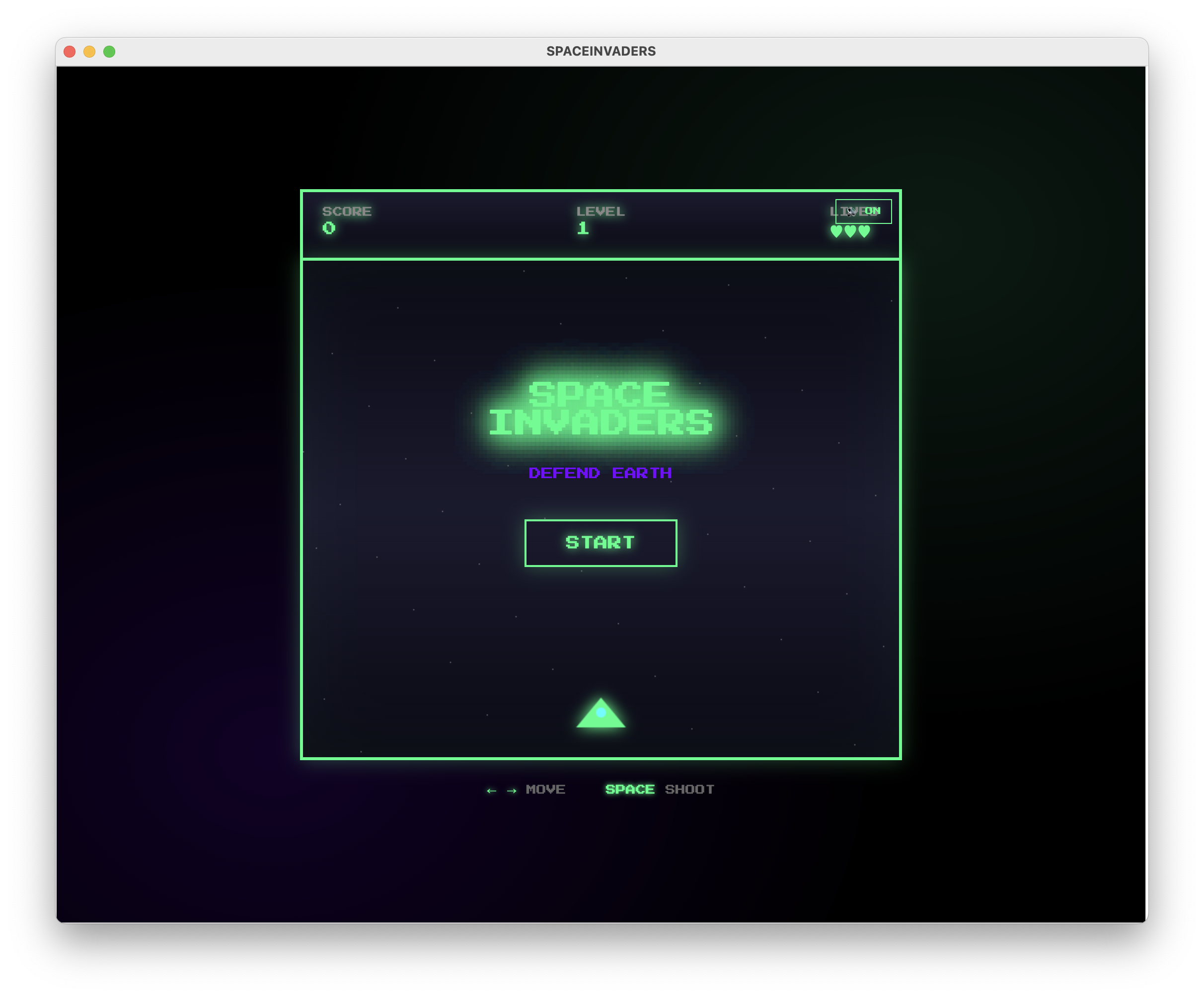Click the level number one

click(583, 228)
